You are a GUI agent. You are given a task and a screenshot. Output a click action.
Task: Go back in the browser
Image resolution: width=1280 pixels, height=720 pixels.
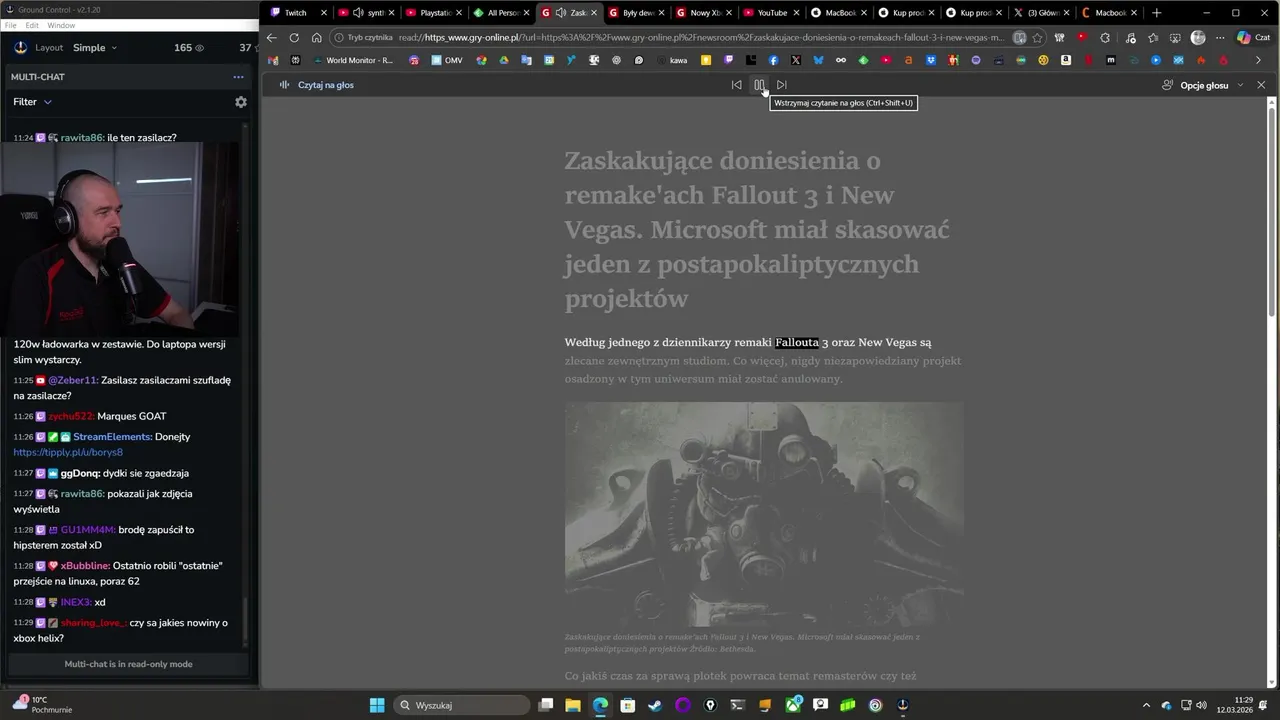click(x=271, y=38)
